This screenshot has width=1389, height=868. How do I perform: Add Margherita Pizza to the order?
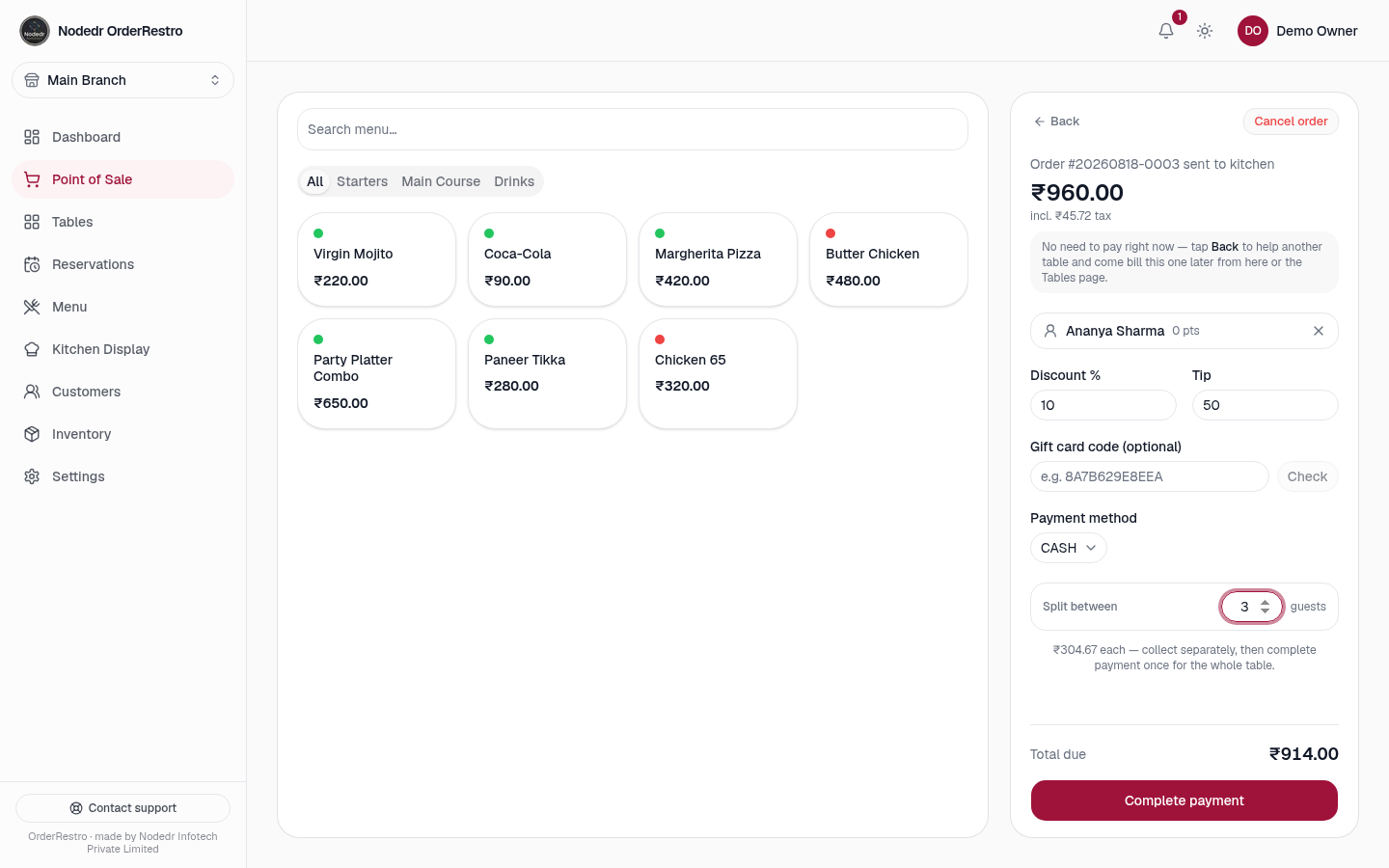(x=719, y=259)
